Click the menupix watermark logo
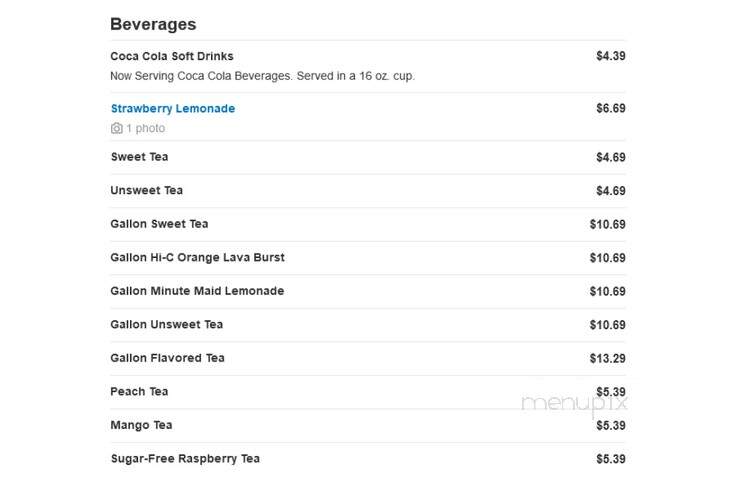This screenshot has height=486, width=754. (x=575, y=403)
